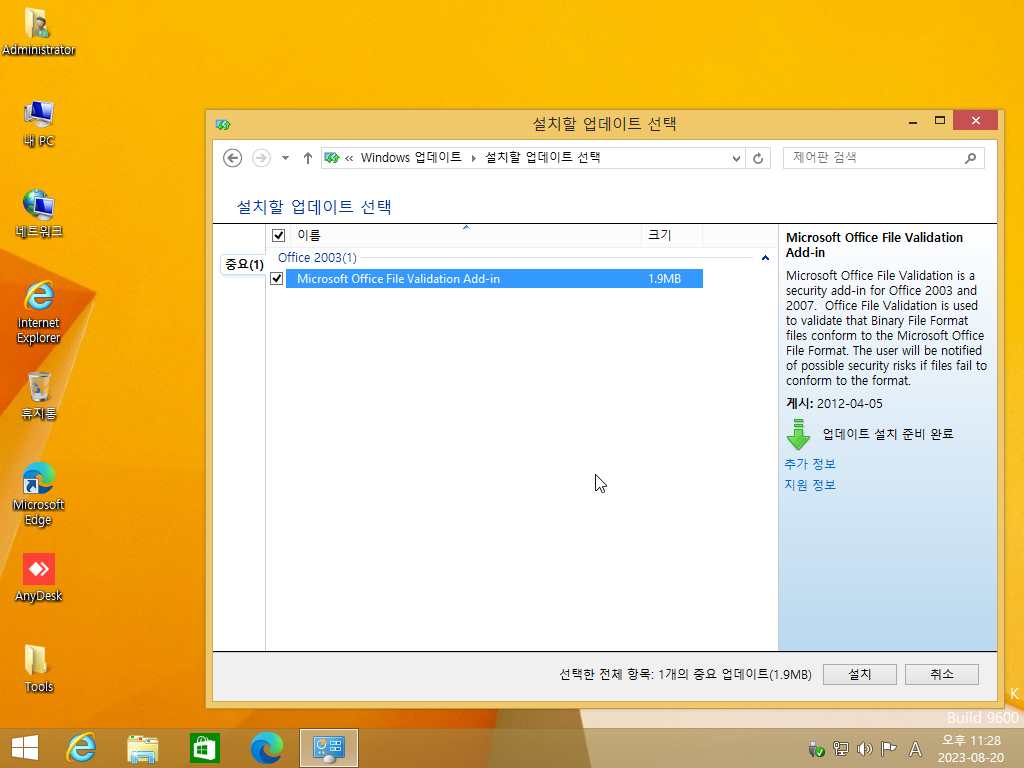Viewport: 1024px width, 768px height.
Task: Sort by the 크기 column header
Action: [x=672, y=235]
